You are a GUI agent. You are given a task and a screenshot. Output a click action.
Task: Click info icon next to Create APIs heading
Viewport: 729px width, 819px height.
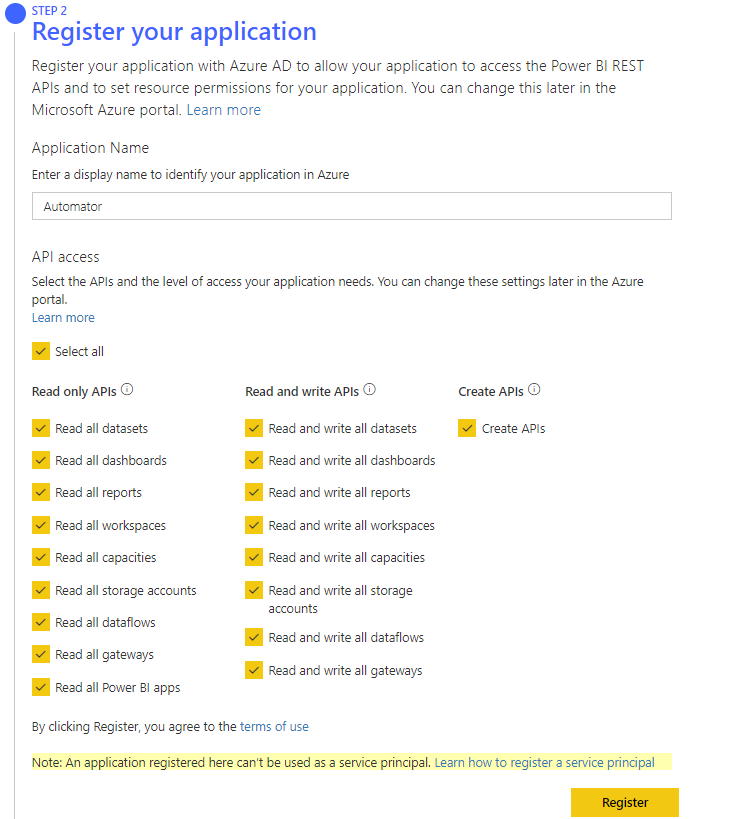pyautogui.click(x=534, y=391)
